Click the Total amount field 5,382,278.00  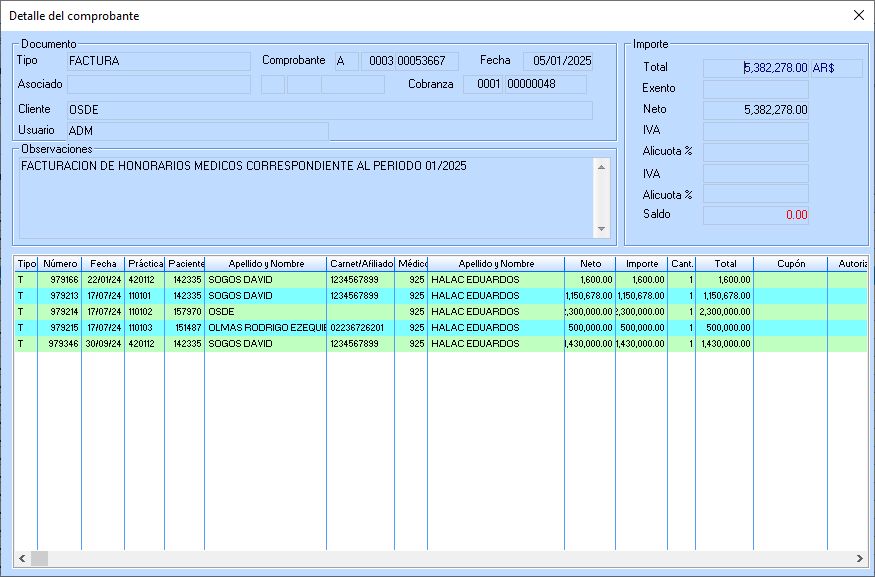click(x=756, y=68)
